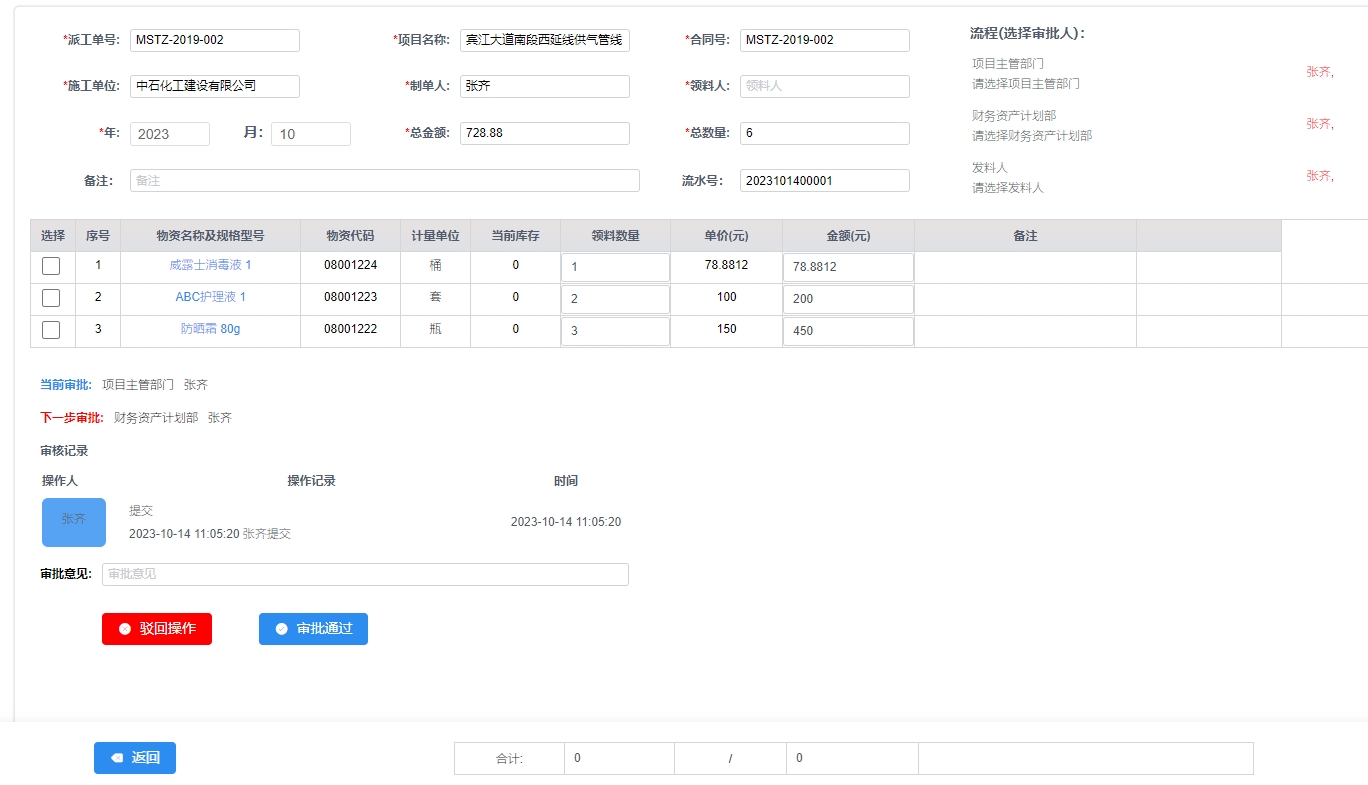Click the 领料人 input field
Viewport: 1368px width, 785px height.
point(824,86)
